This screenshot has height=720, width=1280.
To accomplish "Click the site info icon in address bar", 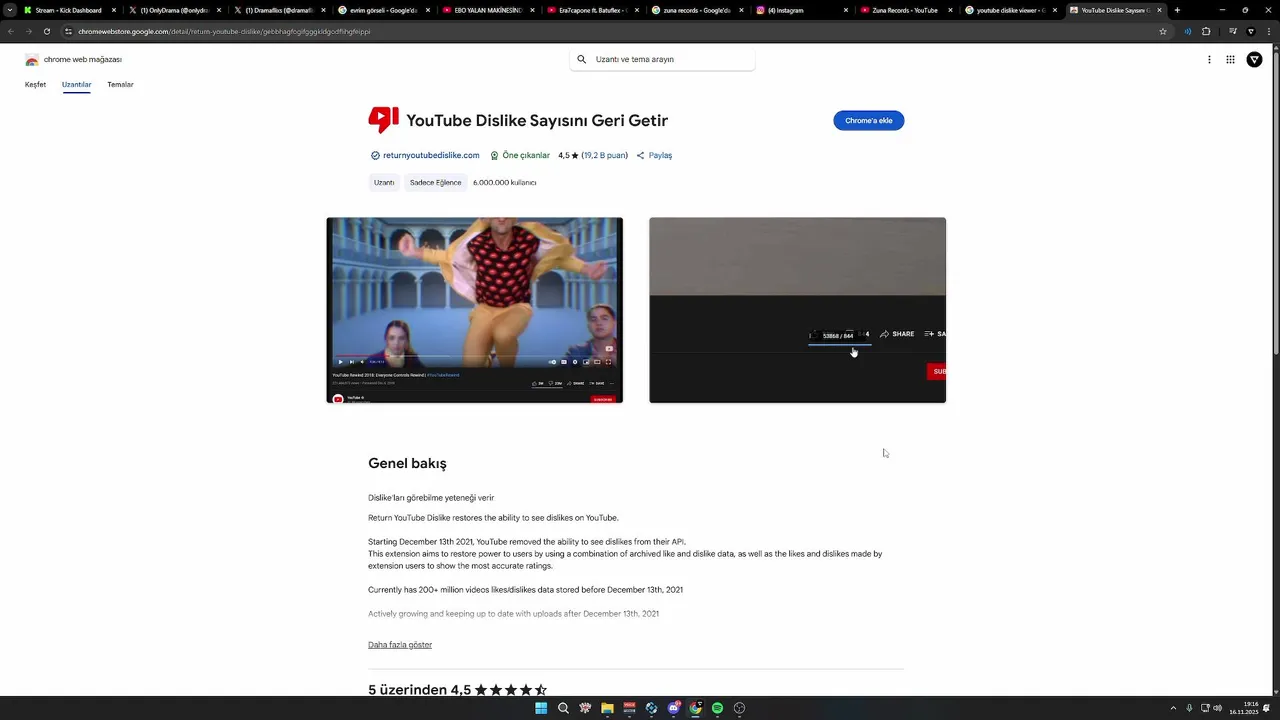I will tap(69, 31).
